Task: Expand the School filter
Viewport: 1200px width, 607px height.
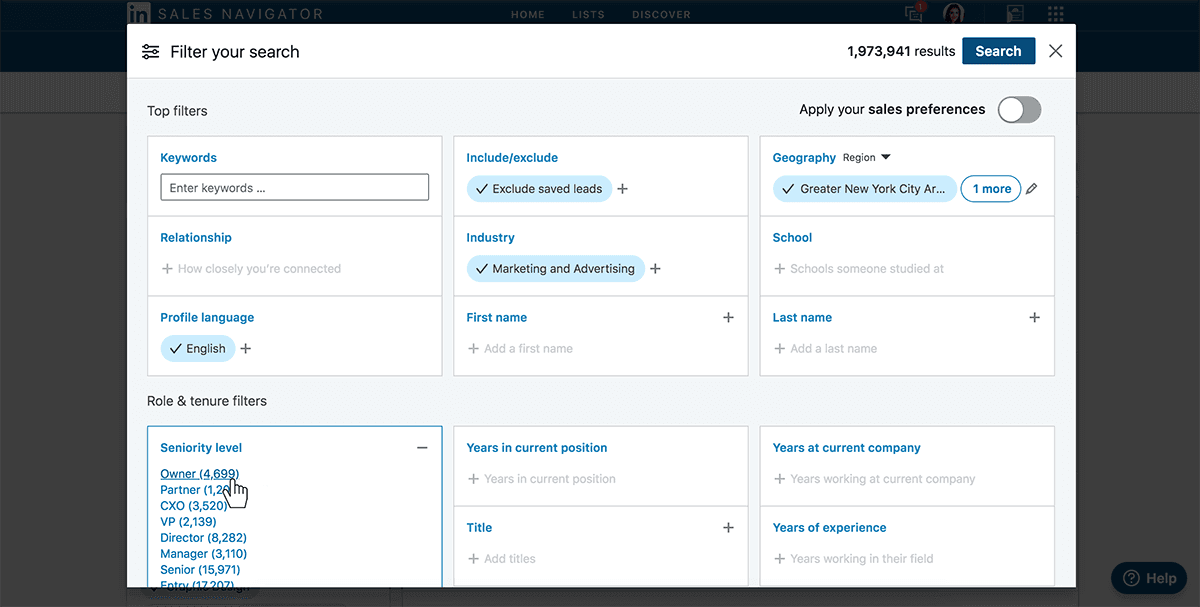Action: pos(858,268)
